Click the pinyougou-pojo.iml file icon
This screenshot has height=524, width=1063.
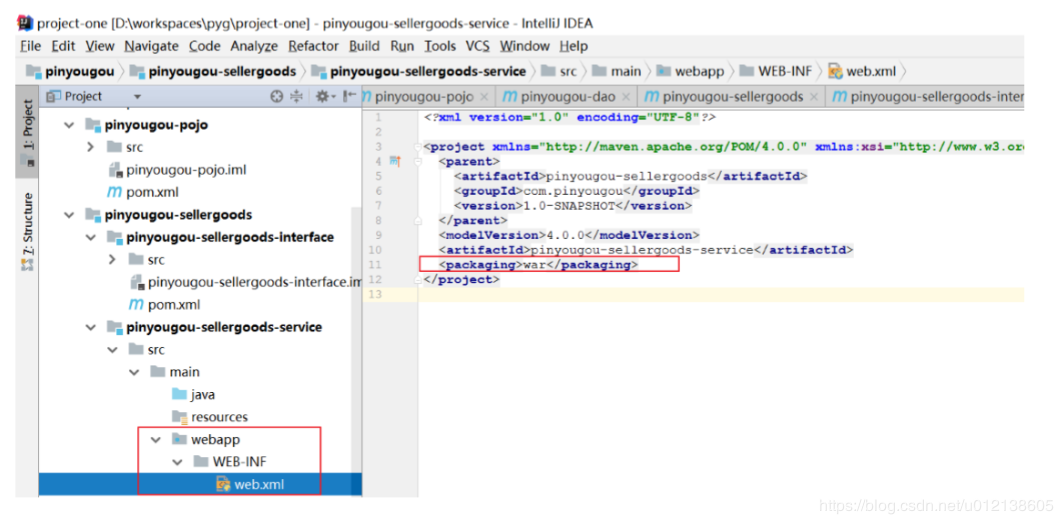[x=115, y=169]
